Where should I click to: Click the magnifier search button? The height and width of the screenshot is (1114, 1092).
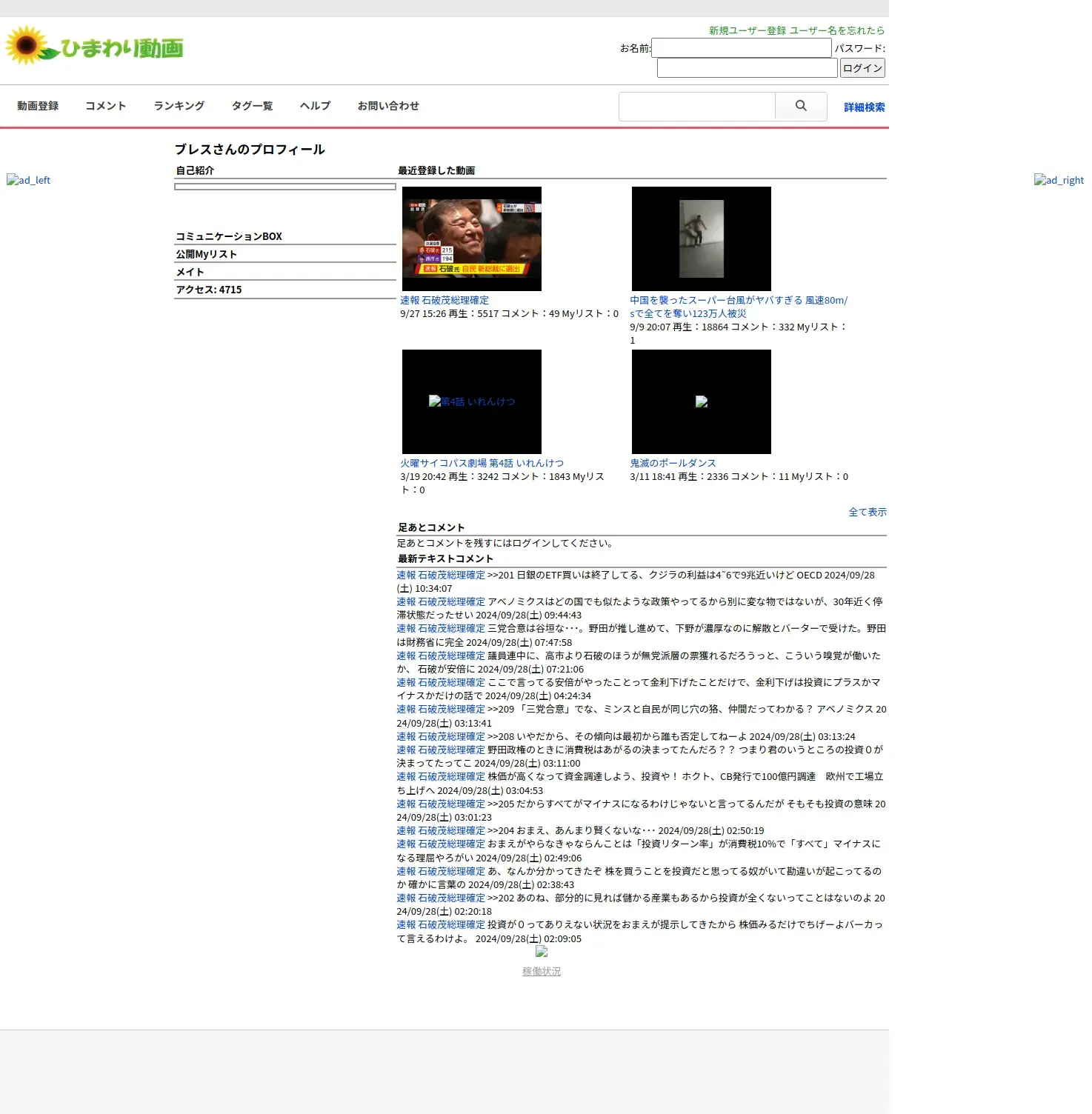pyautogui.click(x=801, y=106)
